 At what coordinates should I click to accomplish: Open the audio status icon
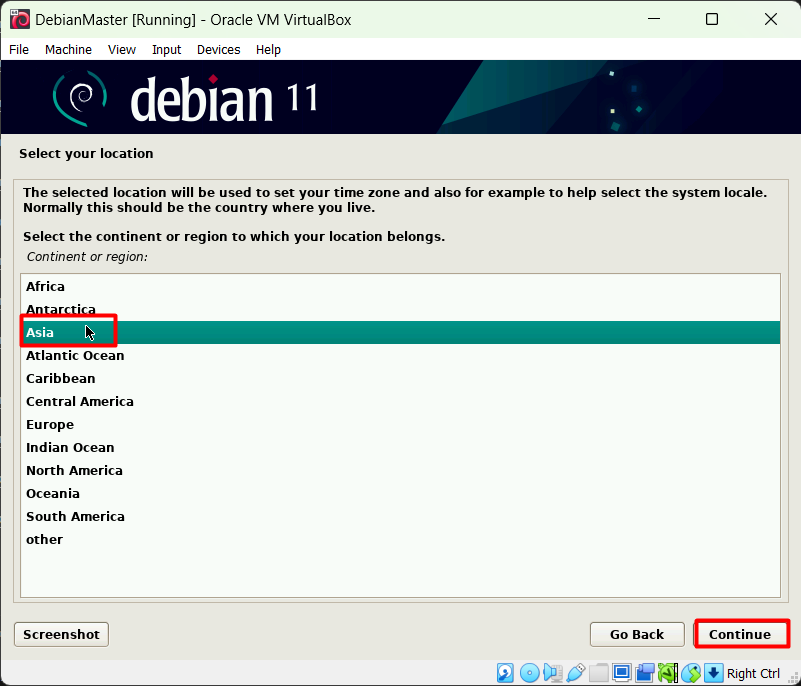(553, 673)
